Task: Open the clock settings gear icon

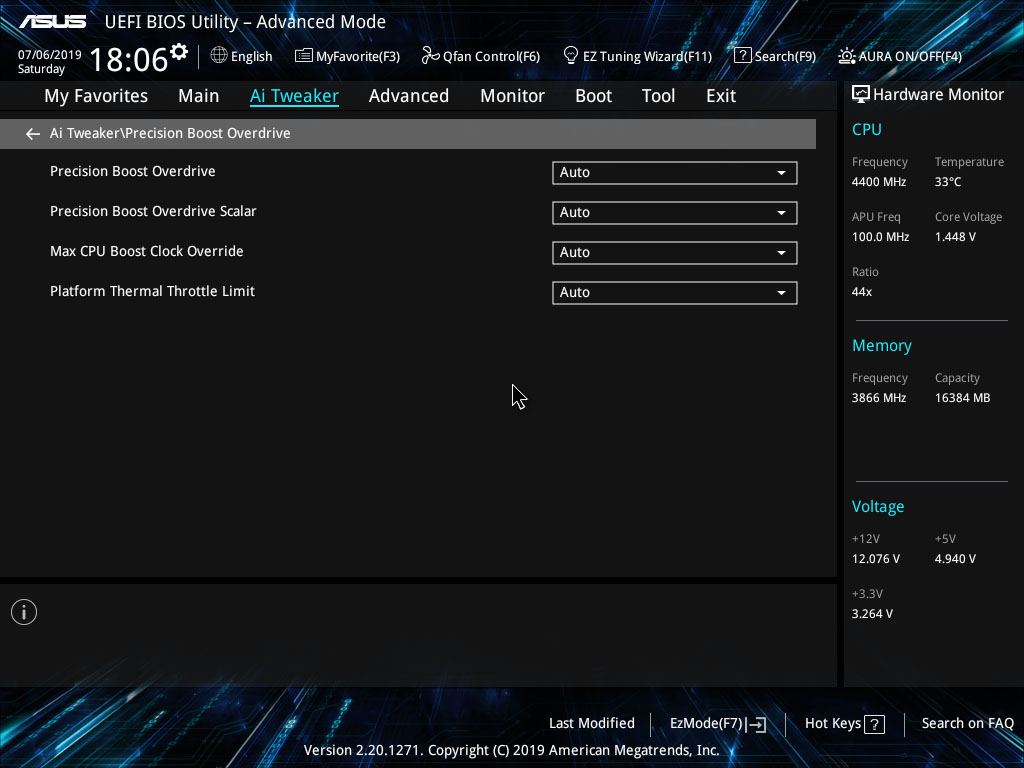Action: click(179, 52)
